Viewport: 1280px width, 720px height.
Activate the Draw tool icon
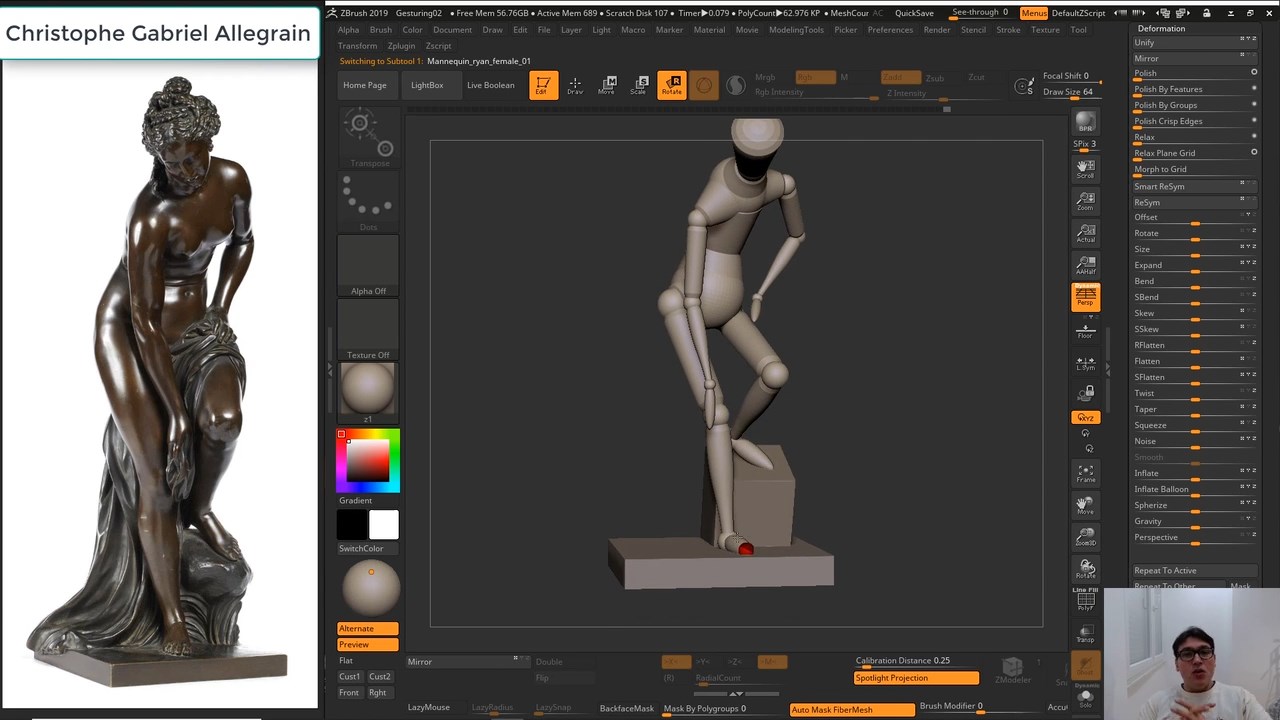[575, 86]
